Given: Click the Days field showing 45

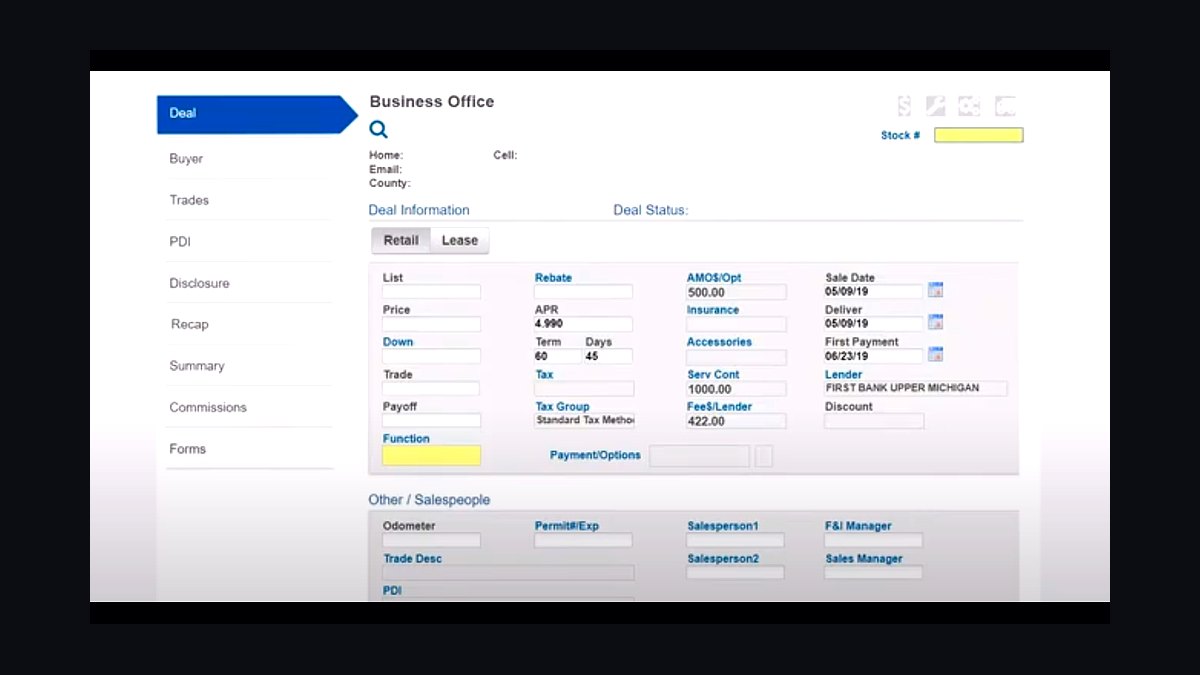Looking at the screenshot, I should pos(608,356).
